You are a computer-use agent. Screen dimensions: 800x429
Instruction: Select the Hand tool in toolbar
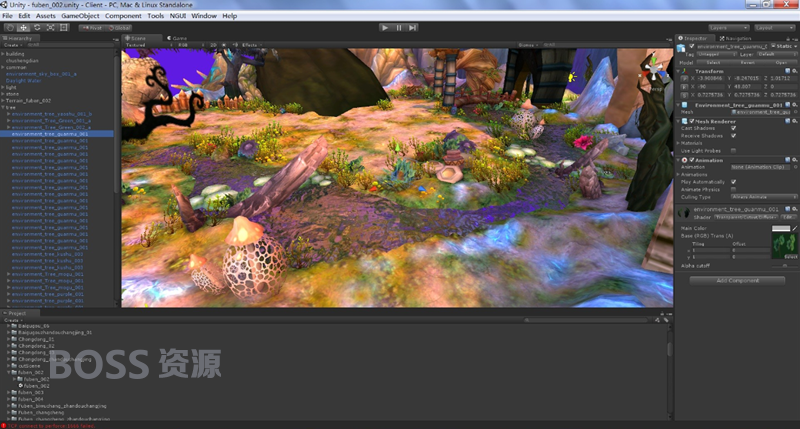pos(10,28)
